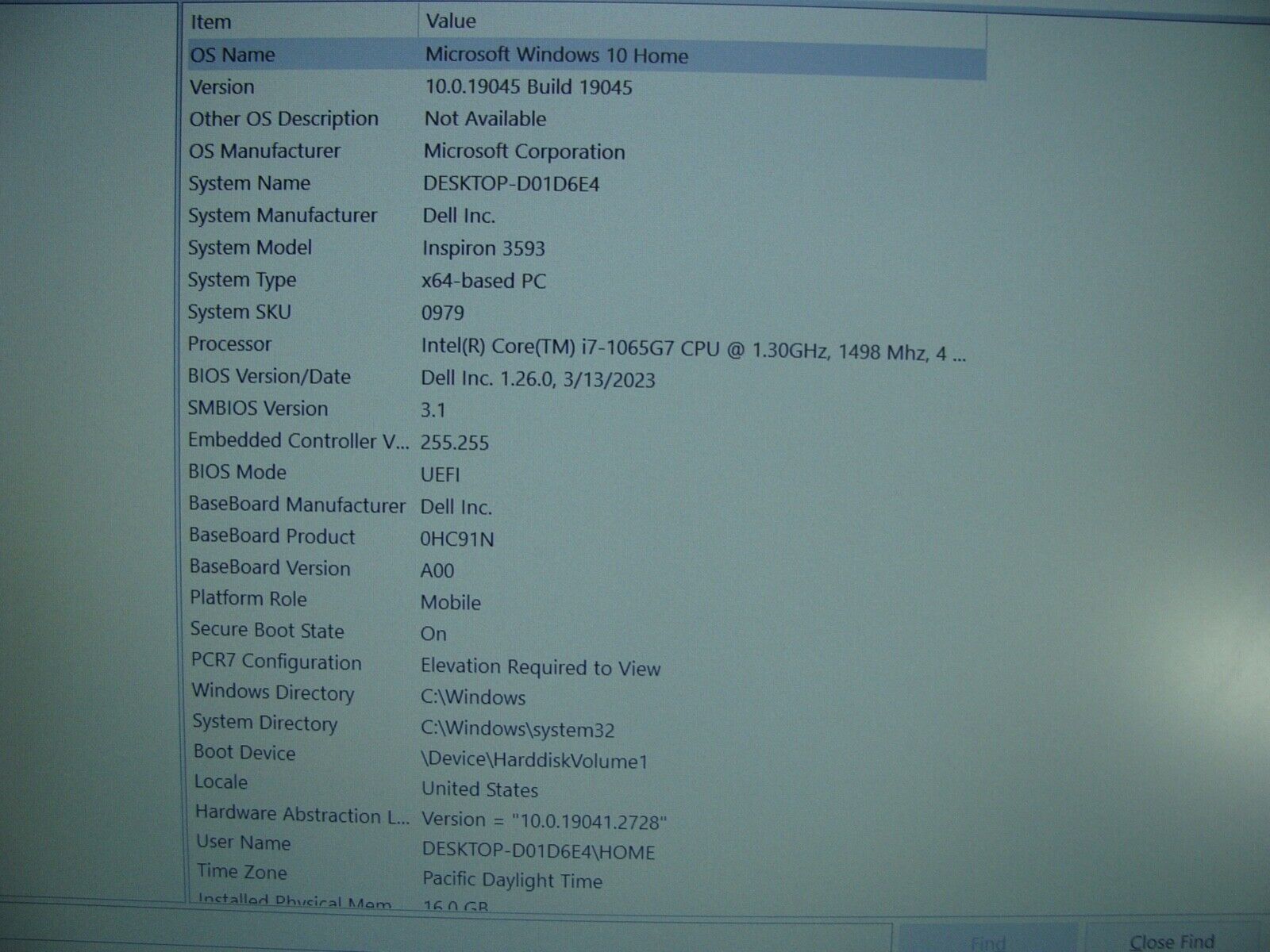Click the Dell Inc. 1.26.0, 3/13/2023 value

[537, 379]
